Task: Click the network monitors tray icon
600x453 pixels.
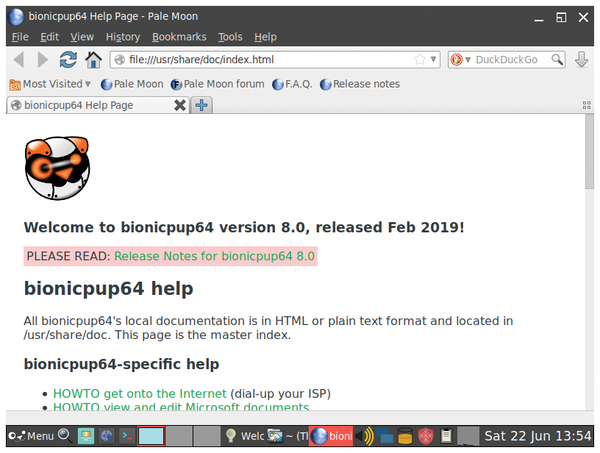Action: pos(385,436)
